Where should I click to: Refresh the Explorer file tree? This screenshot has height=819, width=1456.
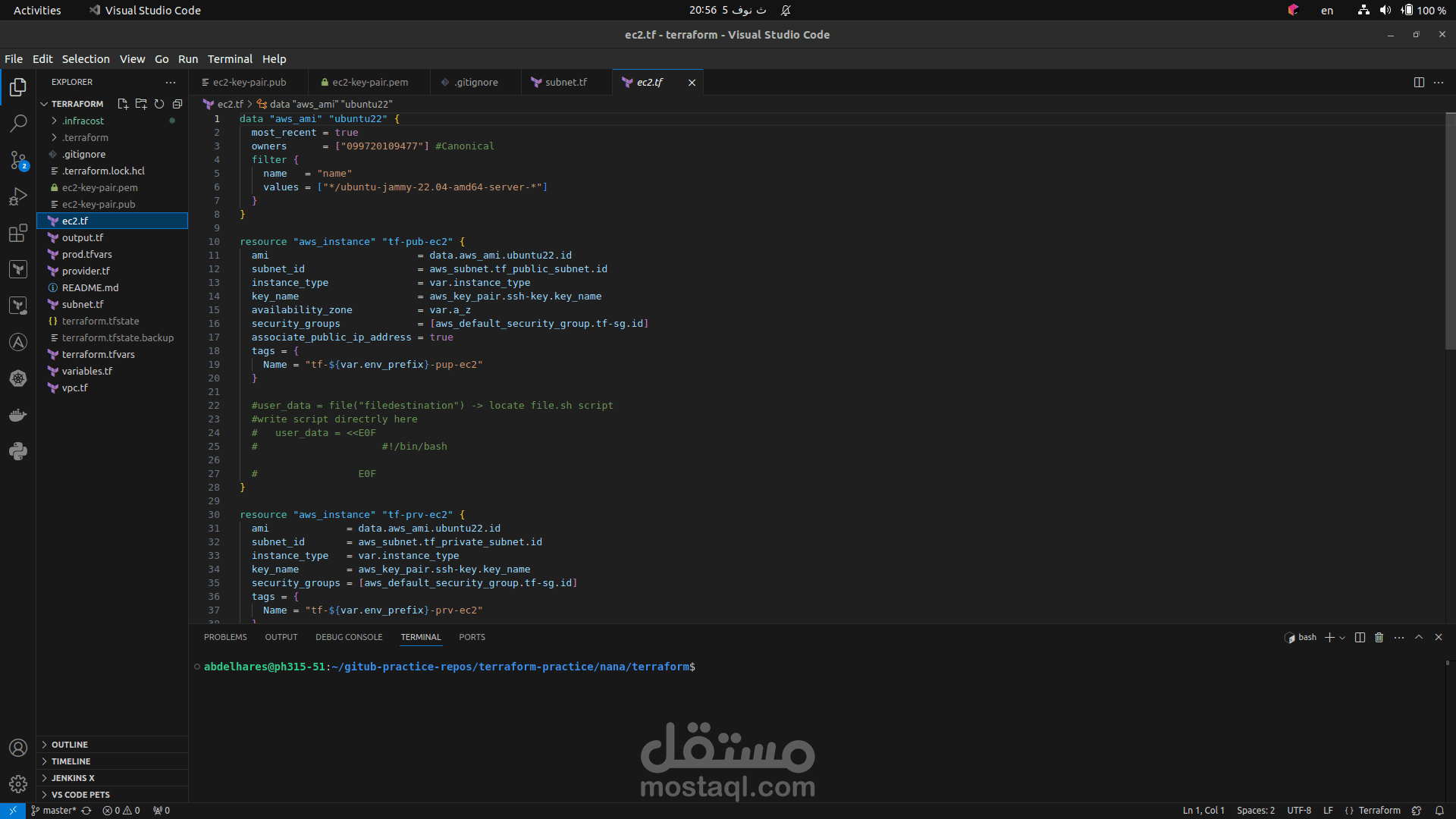tap(159, 104)
